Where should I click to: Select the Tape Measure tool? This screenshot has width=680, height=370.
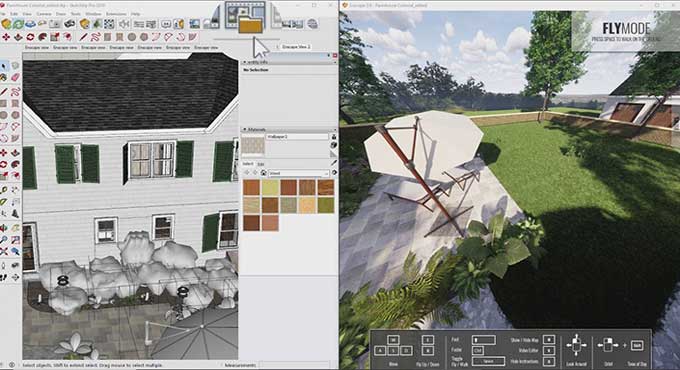click(x=4, y=190)
